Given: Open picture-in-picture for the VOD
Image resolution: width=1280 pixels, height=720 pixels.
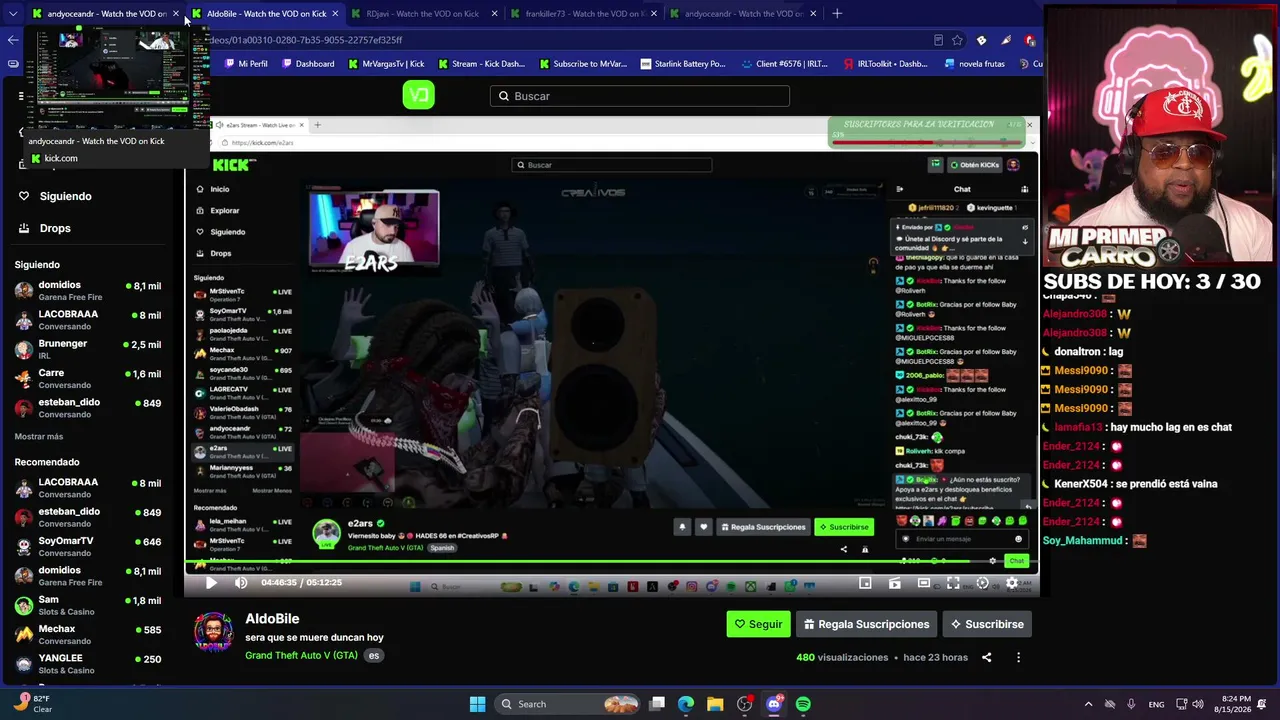Looking at the screenshot, I should pyautogui.click(x=865, y=583).
